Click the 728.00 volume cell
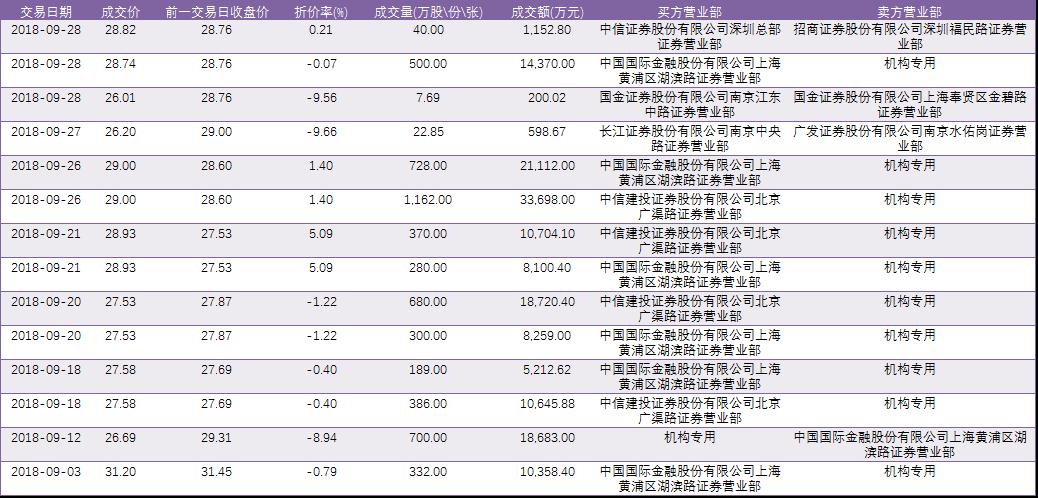This screenshot has width=1038, height=498. pyautogui.click(x=428, y=165)
